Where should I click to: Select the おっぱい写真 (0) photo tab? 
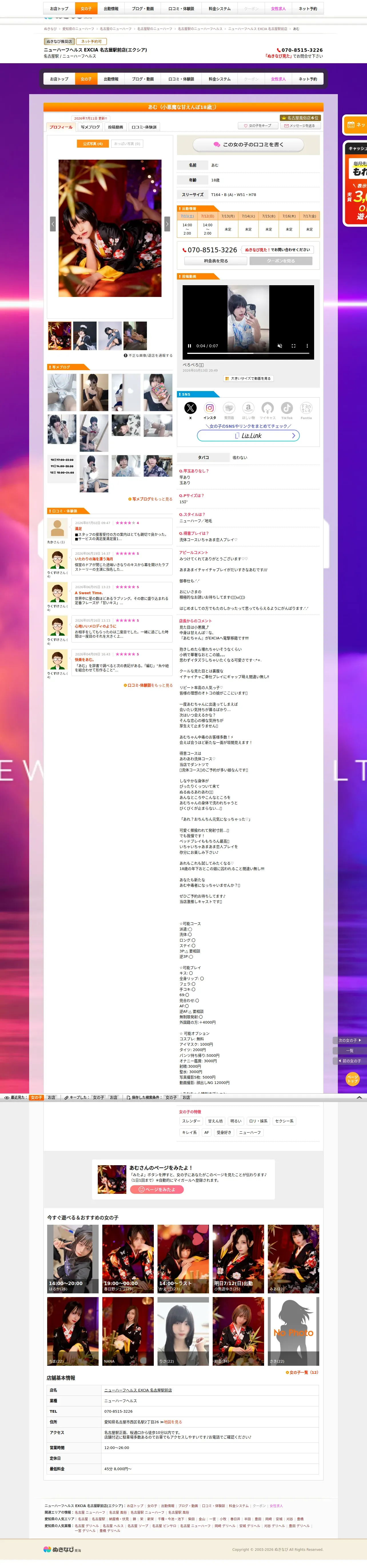coord(127,144)
